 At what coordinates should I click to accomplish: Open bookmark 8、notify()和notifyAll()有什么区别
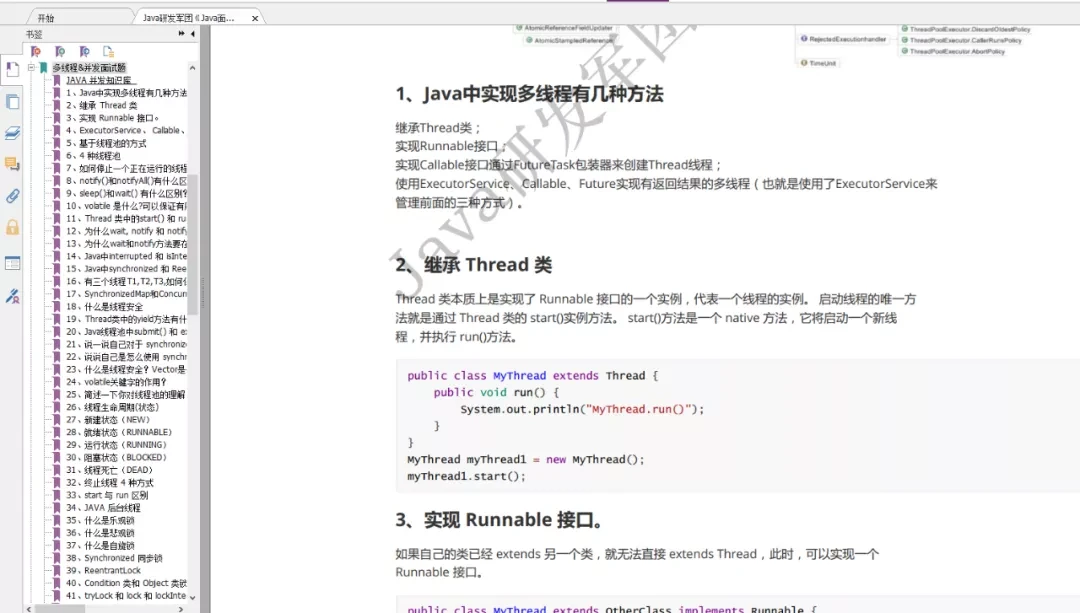tap(126, 180)
